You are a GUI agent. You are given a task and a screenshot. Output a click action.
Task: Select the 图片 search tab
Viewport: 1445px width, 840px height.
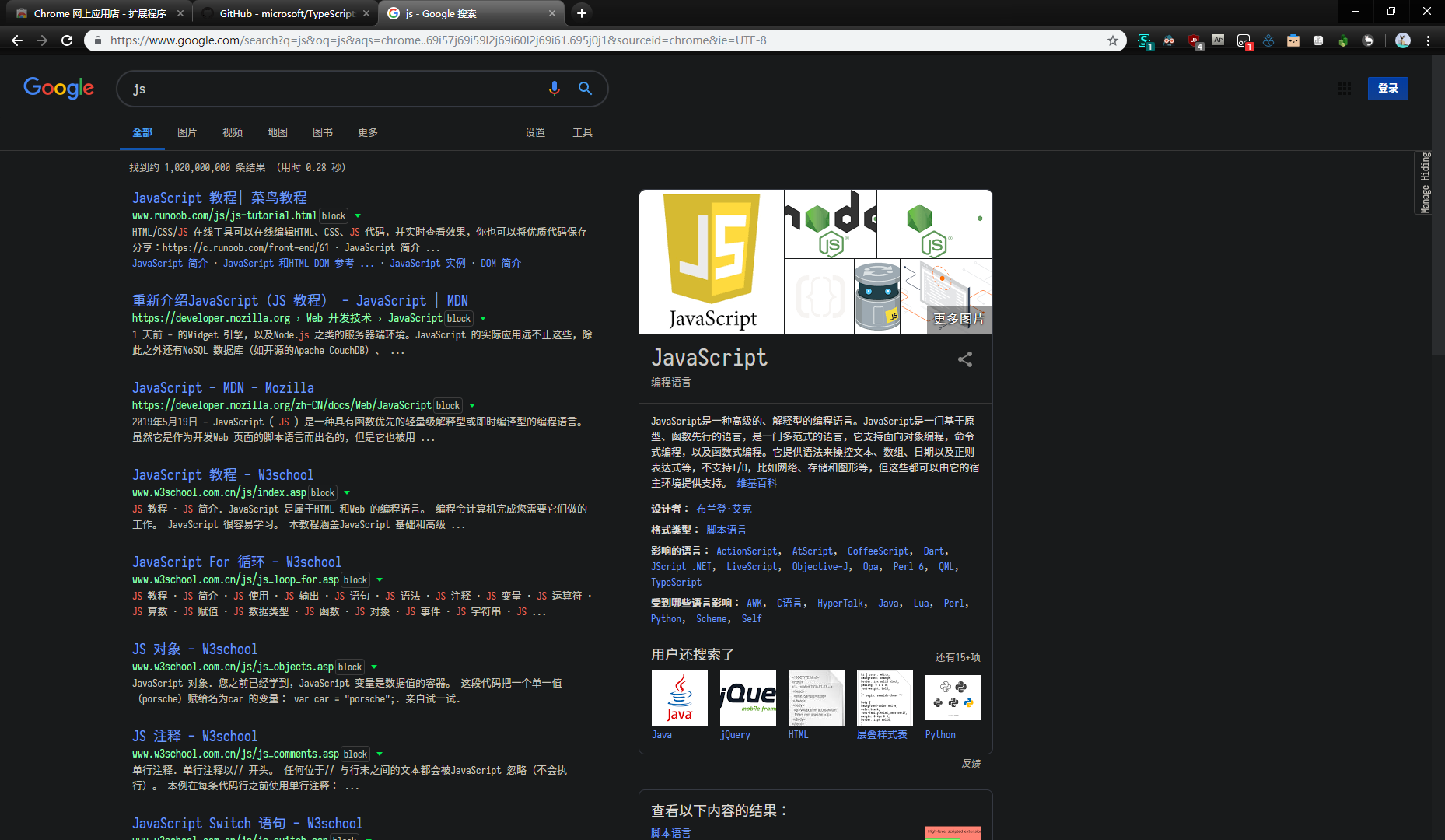pyautogui.click(x=187, y=132)
